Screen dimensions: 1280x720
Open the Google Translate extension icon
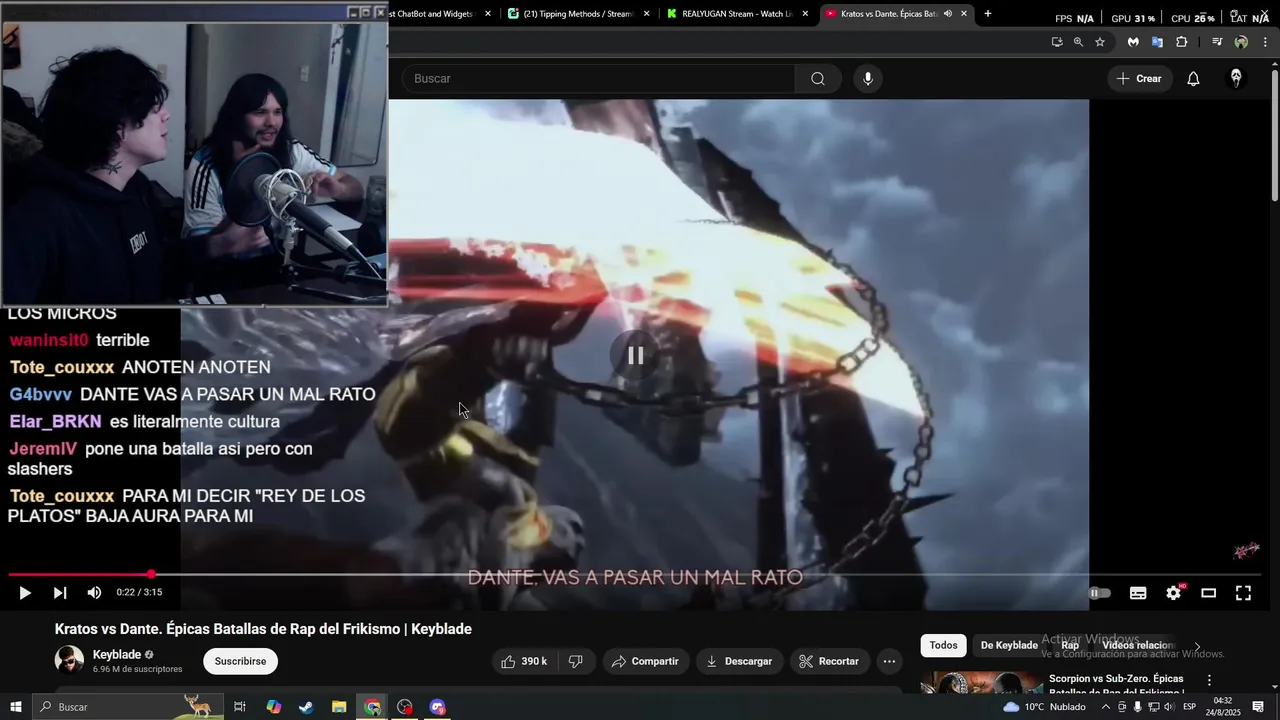tap(1157, 42)
